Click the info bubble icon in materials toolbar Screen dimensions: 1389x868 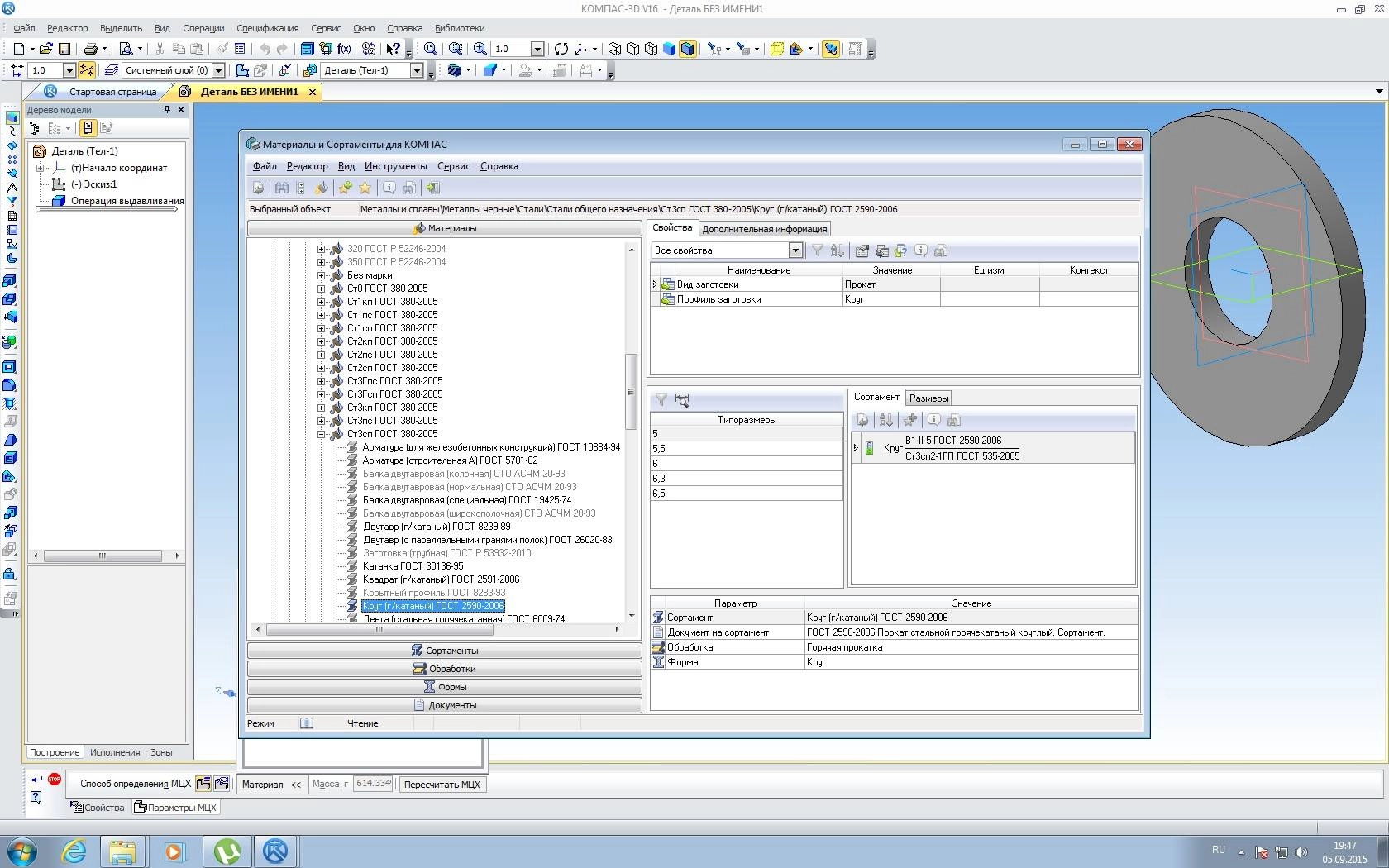(x=389, y=188)
